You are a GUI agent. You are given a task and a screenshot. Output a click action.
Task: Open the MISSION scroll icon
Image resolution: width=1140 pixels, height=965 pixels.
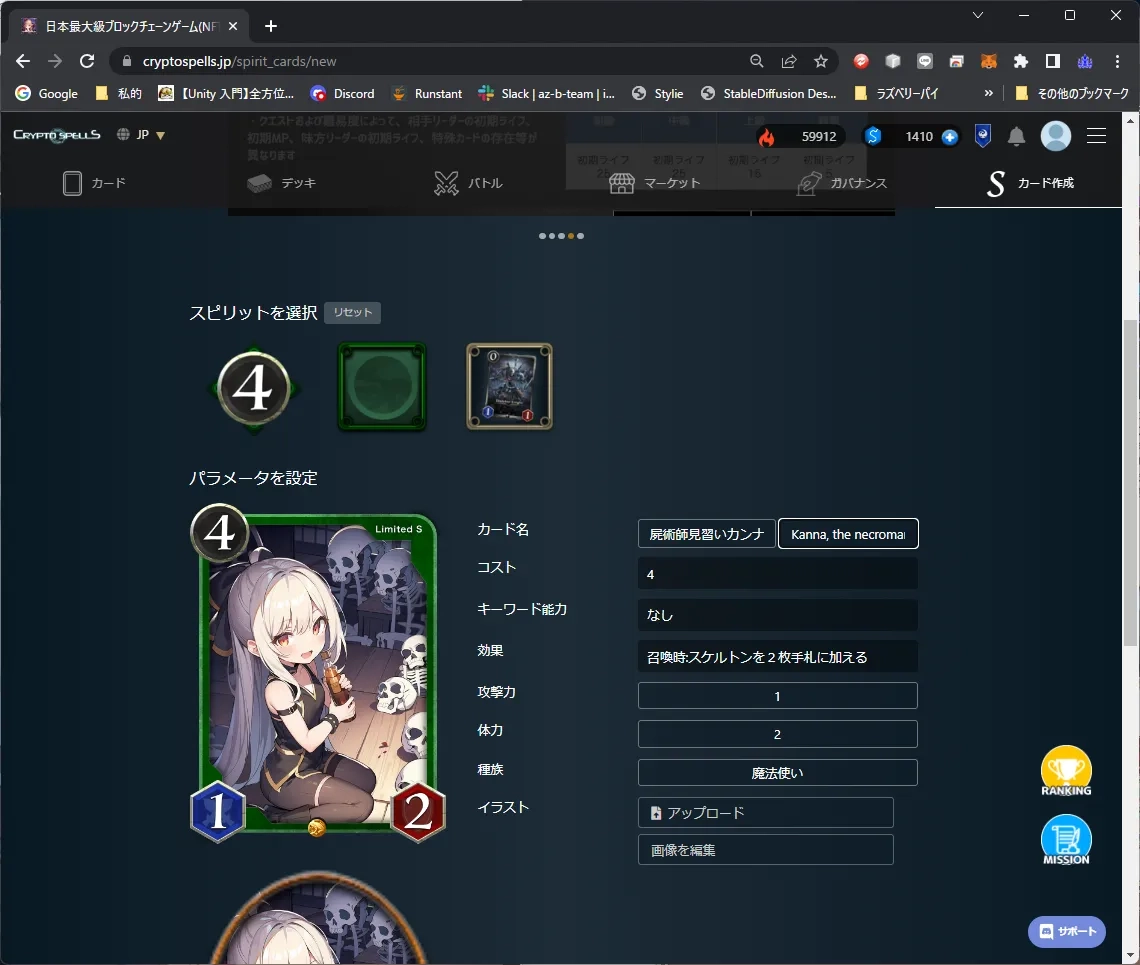pos(1066,840)
